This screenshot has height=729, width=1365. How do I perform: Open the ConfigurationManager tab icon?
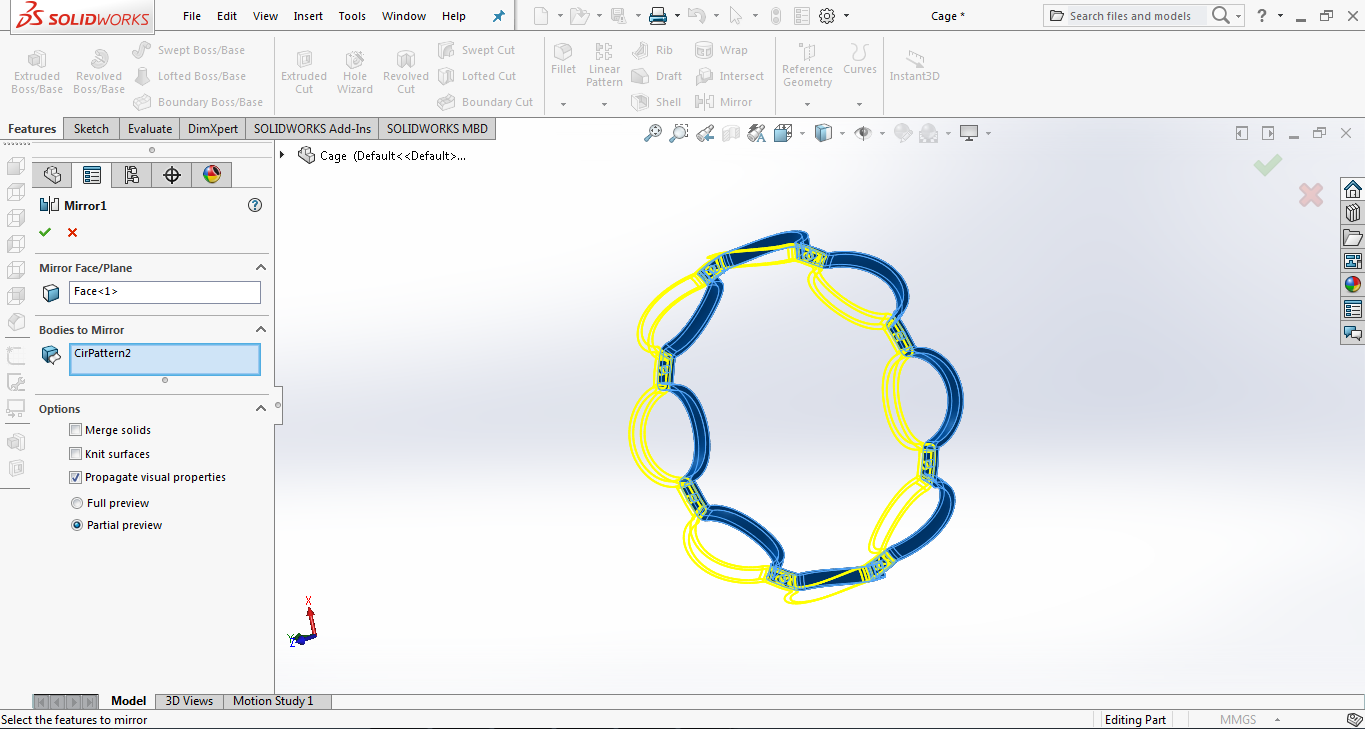(x=132, y=175)
